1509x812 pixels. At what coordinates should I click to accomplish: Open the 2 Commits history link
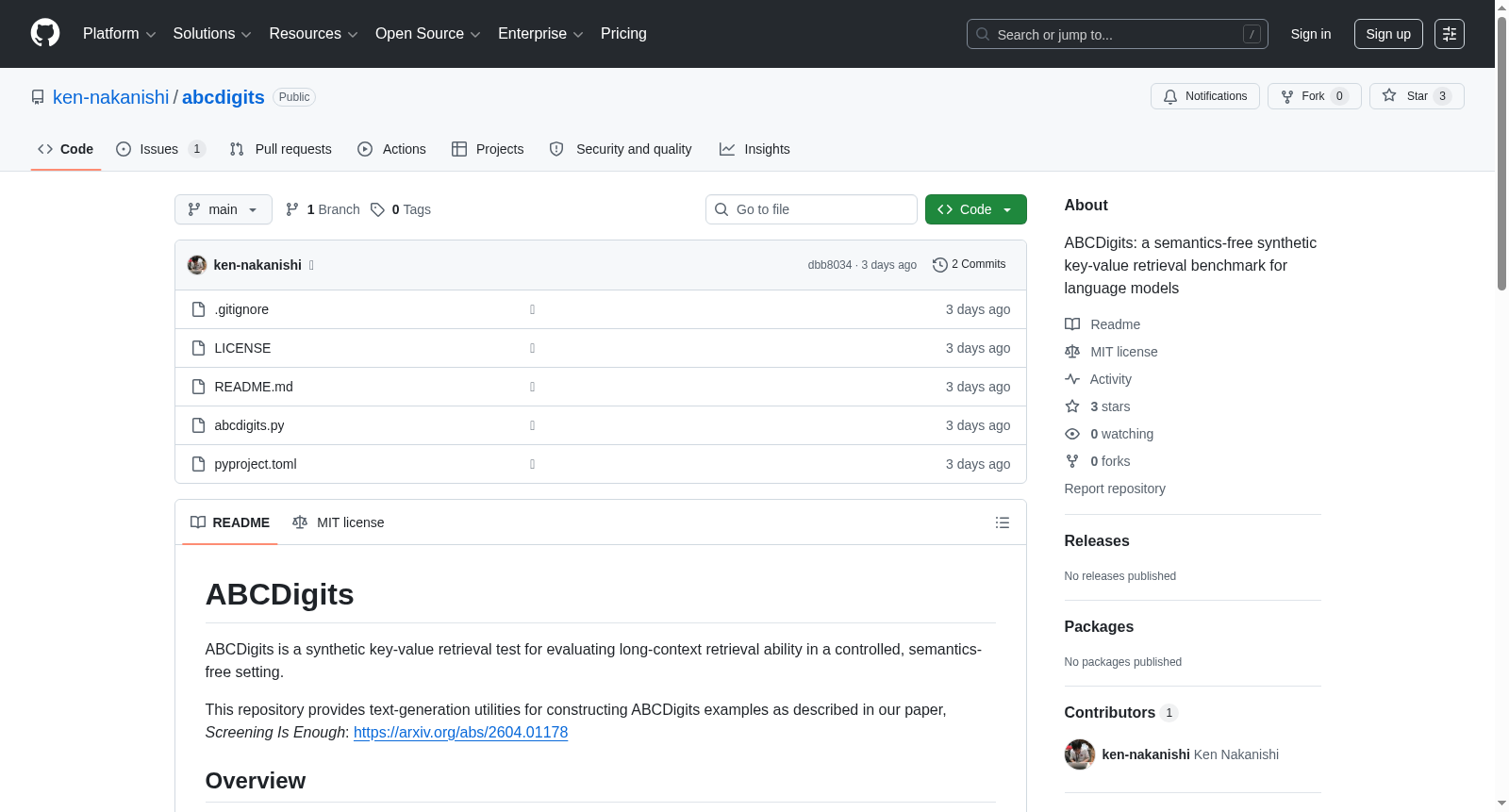click(970, 265)
